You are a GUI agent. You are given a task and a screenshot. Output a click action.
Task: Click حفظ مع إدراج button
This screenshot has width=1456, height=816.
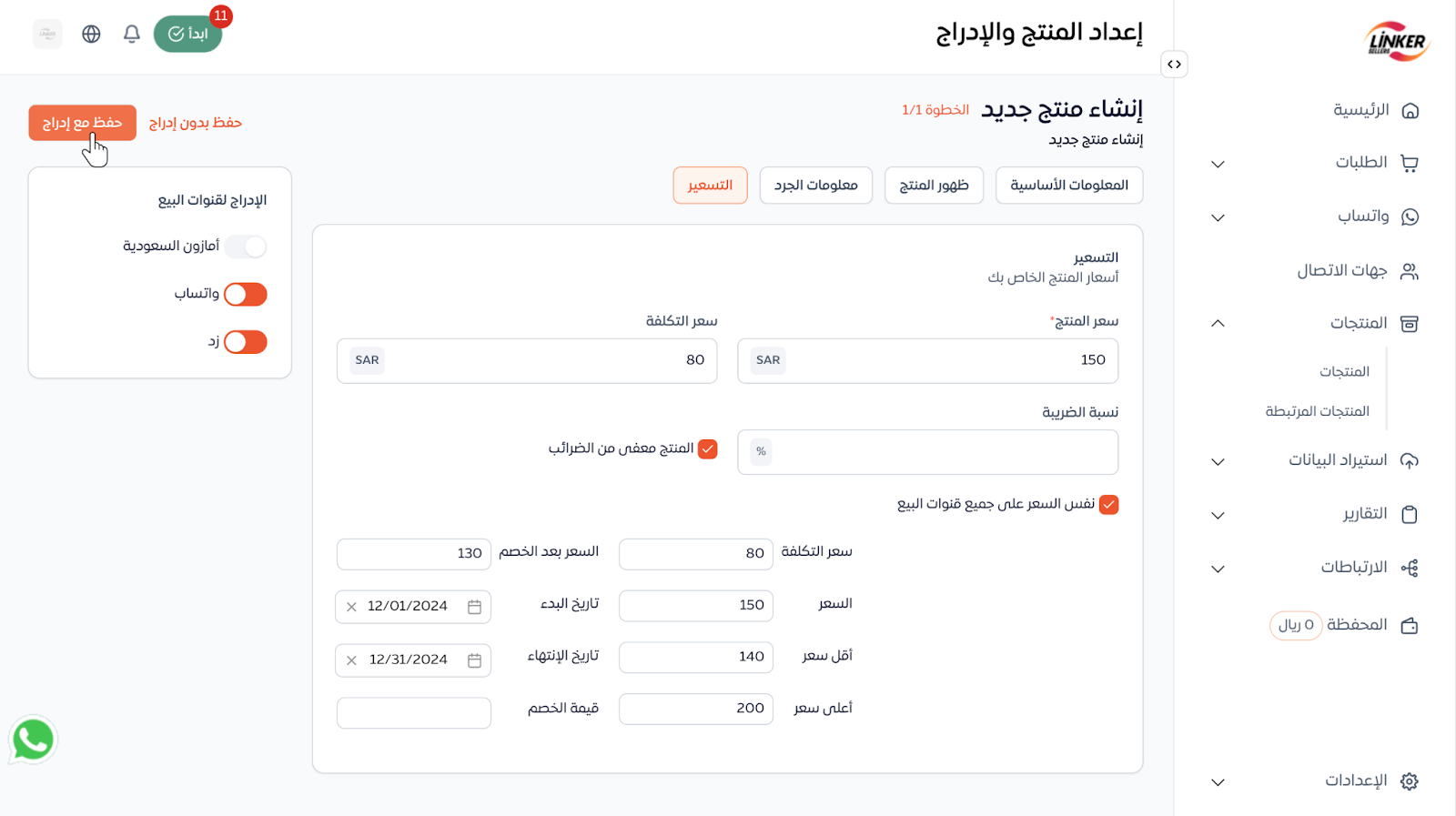[82, 123]
